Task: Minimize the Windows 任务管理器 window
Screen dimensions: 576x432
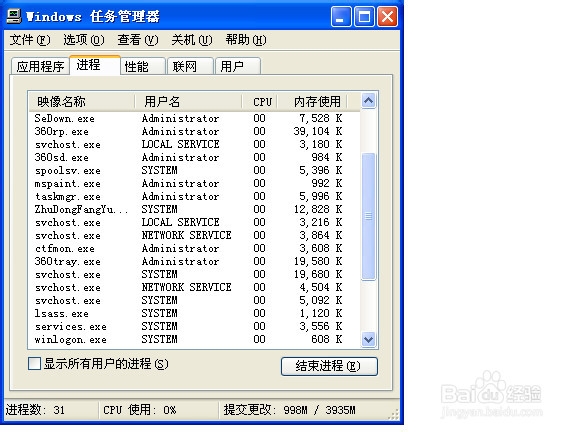Action: (340, 17)
